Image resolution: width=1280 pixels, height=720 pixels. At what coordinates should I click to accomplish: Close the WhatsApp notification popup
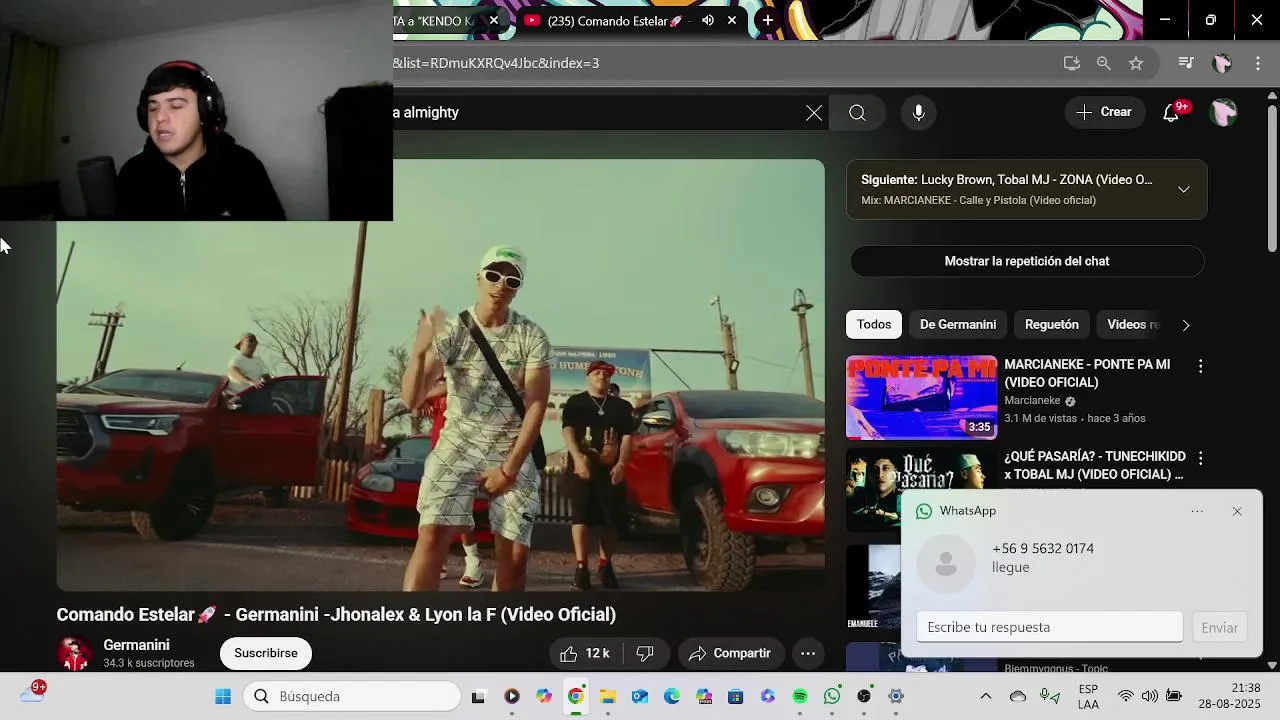[1237, 511]
